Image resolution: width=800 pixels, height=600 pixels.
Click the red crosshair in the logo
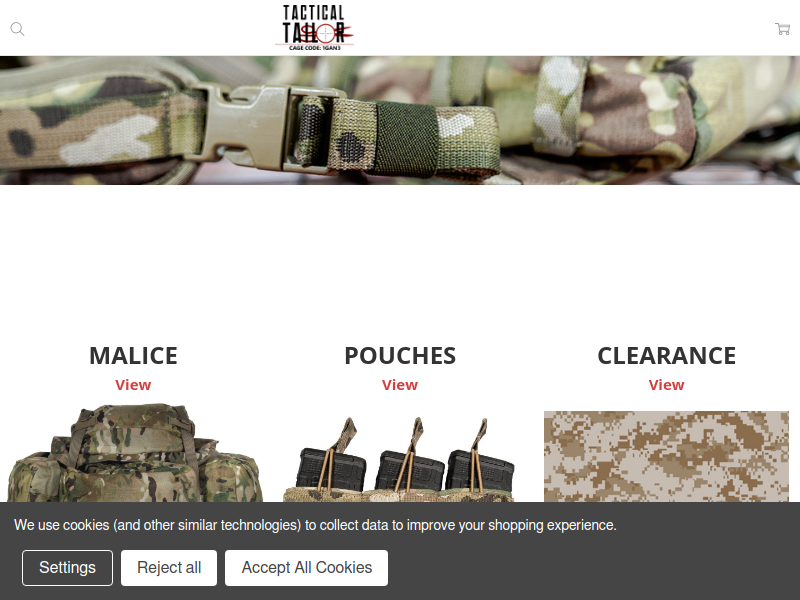tap(326, 34)
